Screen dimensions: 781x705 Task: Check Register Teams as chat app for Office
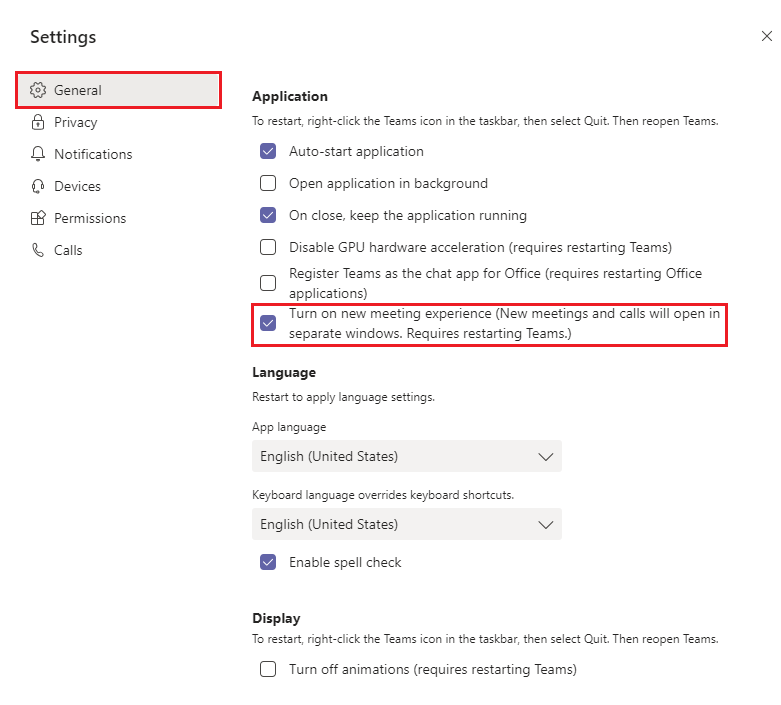point(268,282)
